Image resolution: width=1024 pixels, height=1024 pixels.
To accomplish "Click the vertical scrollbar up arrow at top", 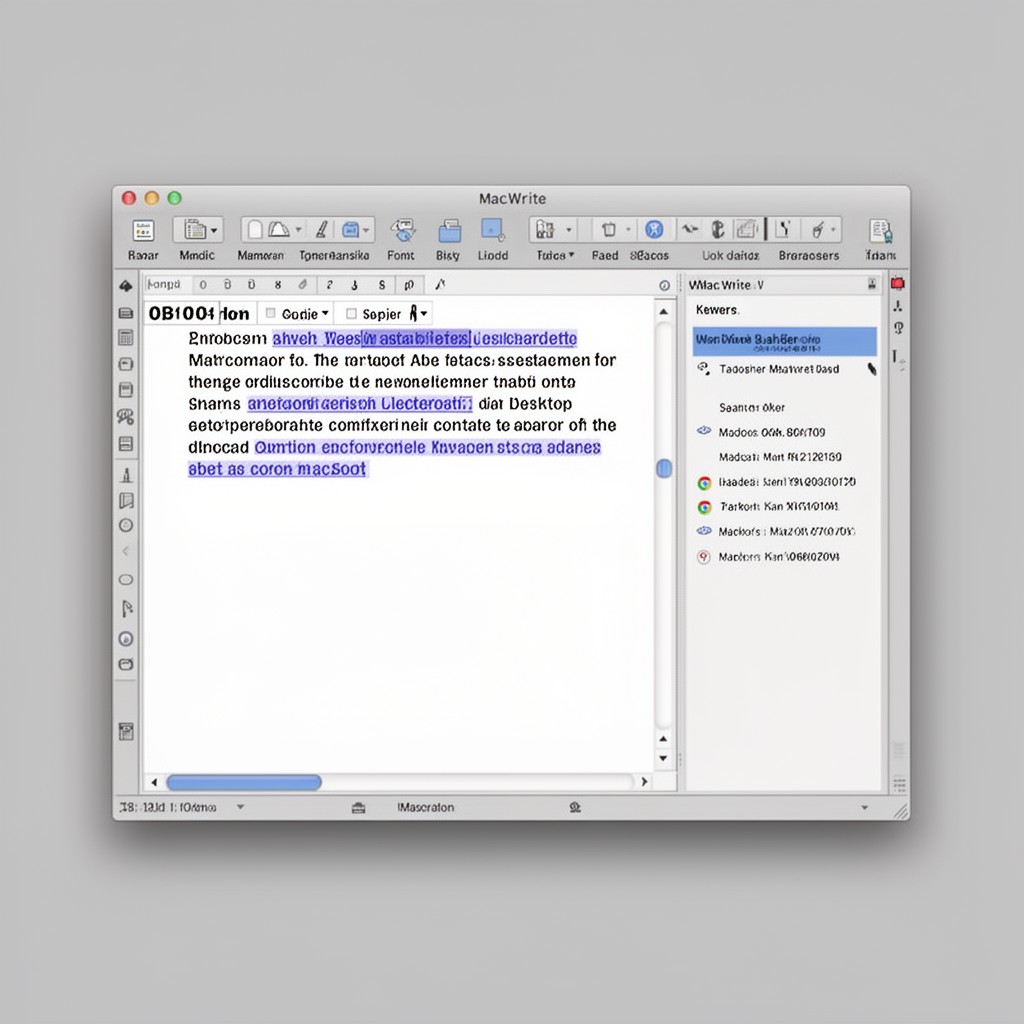I will (664, 312).
